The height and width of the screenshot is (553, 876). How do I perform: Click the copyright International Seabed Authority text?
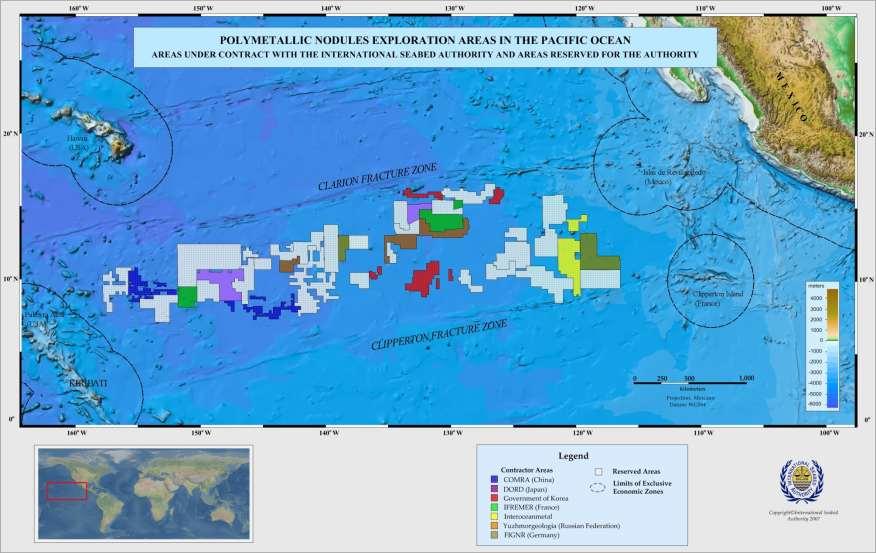pyautogui.click(x=803, y=516)
